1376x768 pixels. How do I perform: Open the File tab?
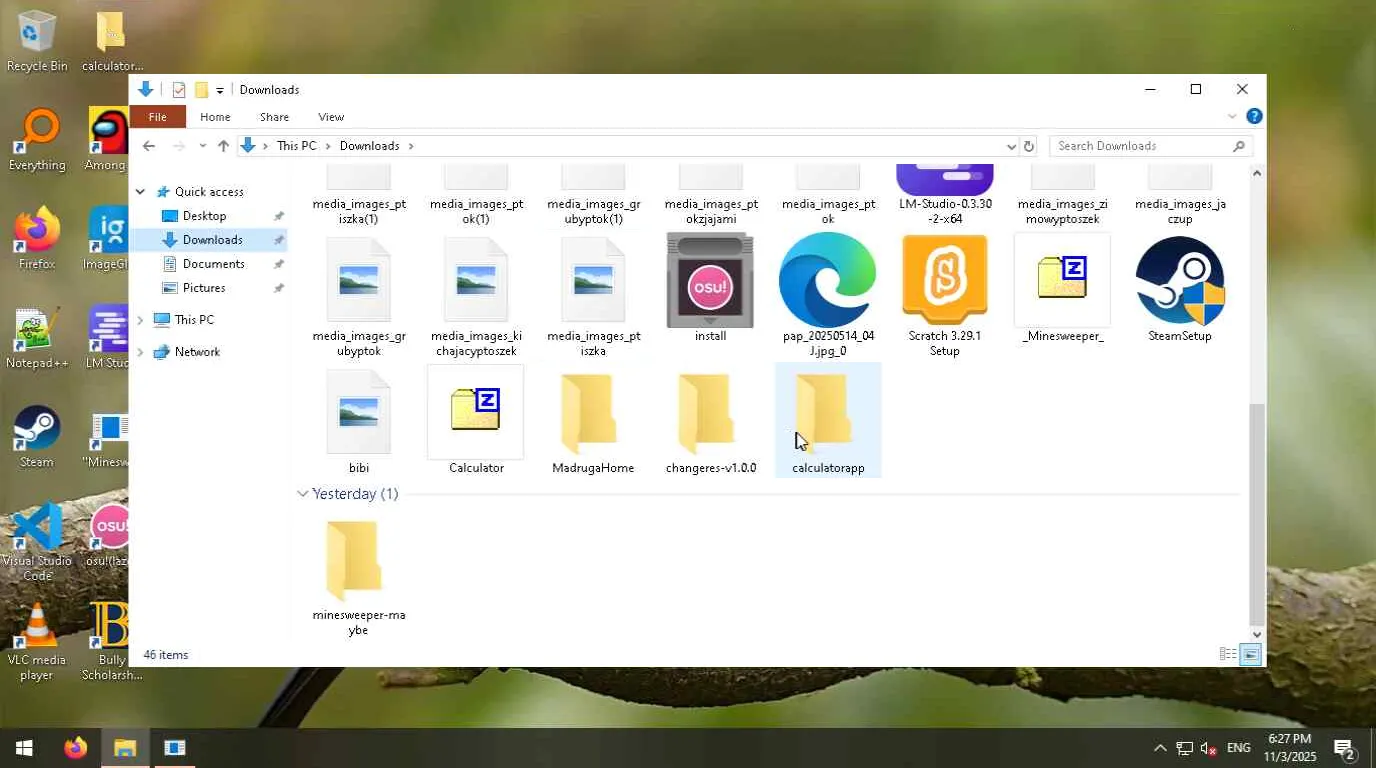click(157, 117)
